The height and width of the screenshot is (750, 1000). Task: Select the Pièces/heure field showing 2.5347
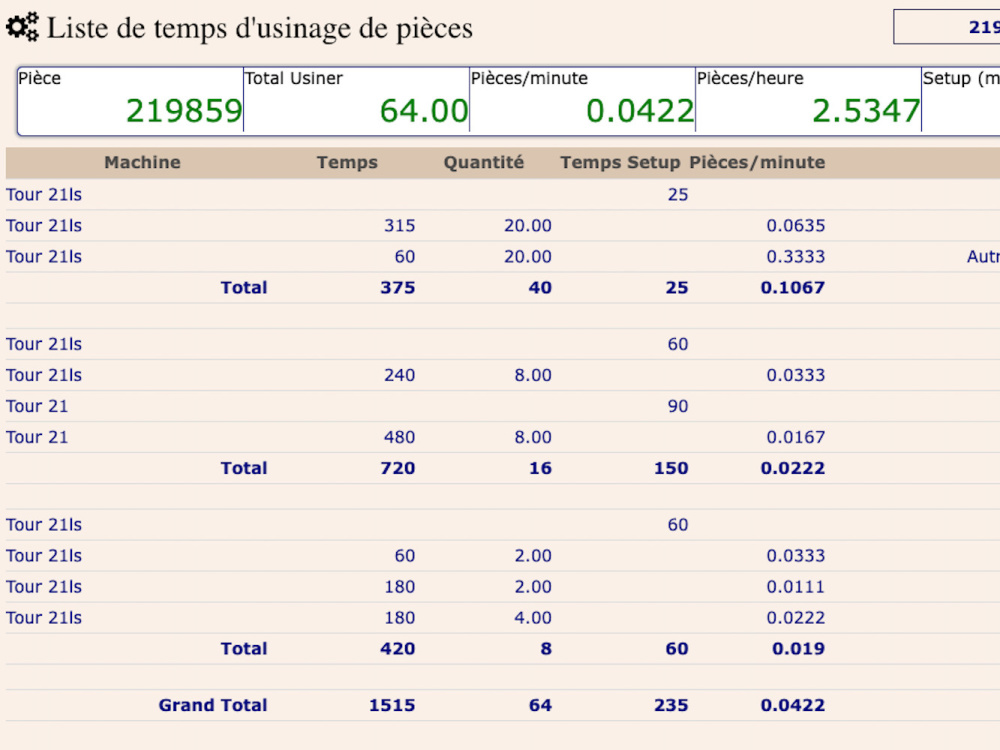click(809, 100)
